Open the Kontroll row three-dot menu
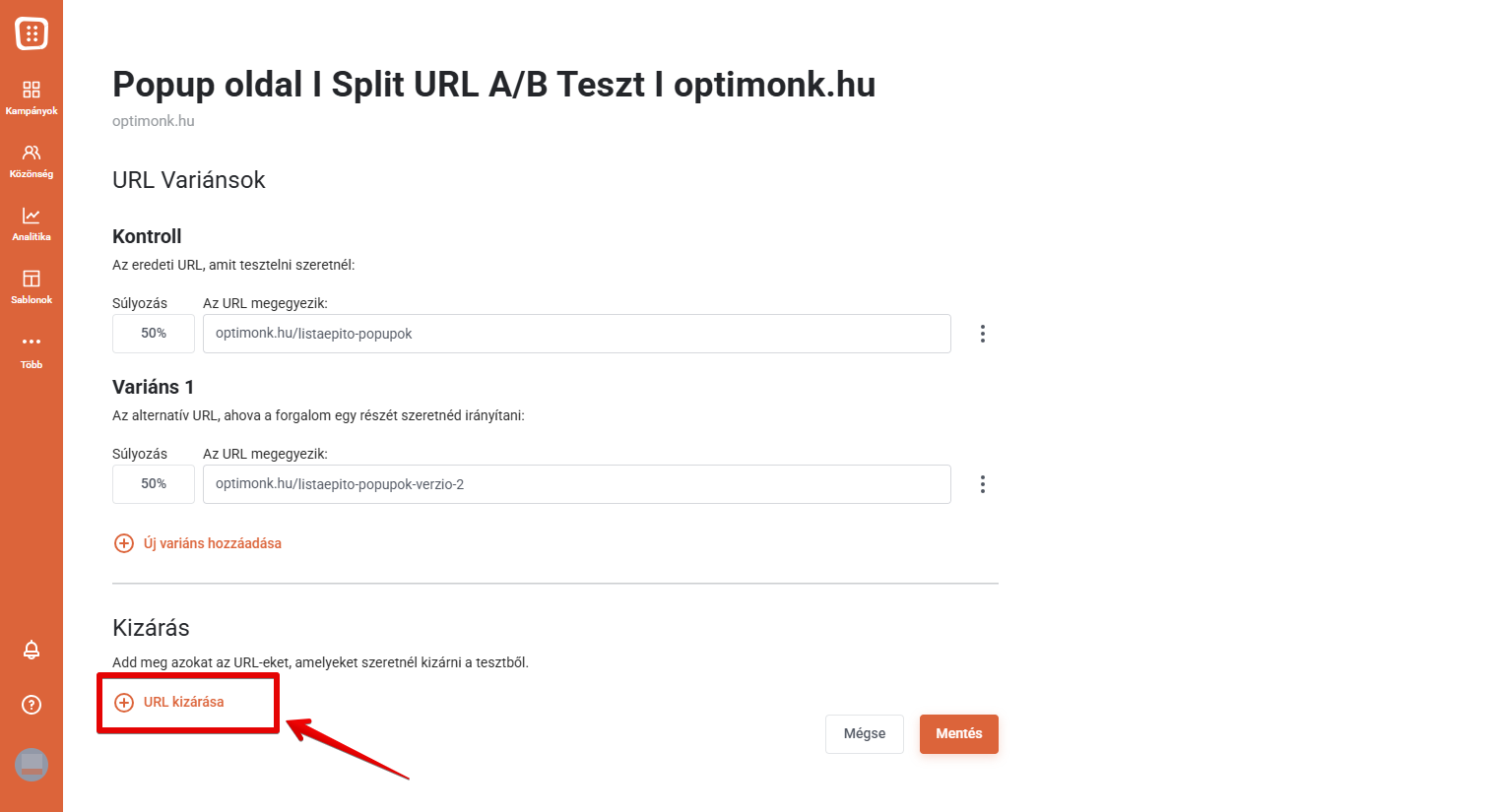Viewport: 1494px width, 812px height. click(x=983, y=334)
